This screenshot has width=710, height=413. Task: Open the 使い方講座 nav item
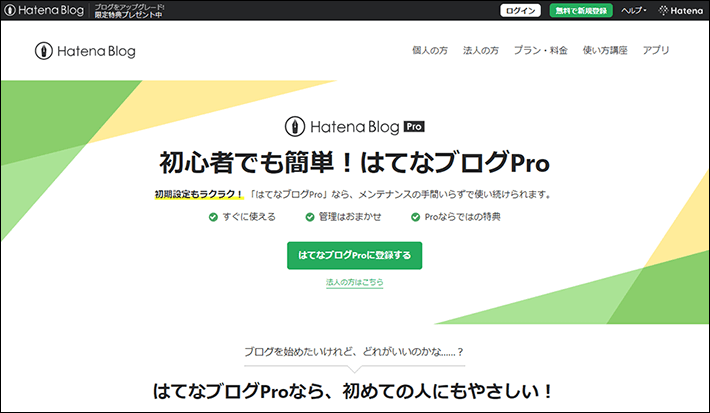tap(605, 50)
